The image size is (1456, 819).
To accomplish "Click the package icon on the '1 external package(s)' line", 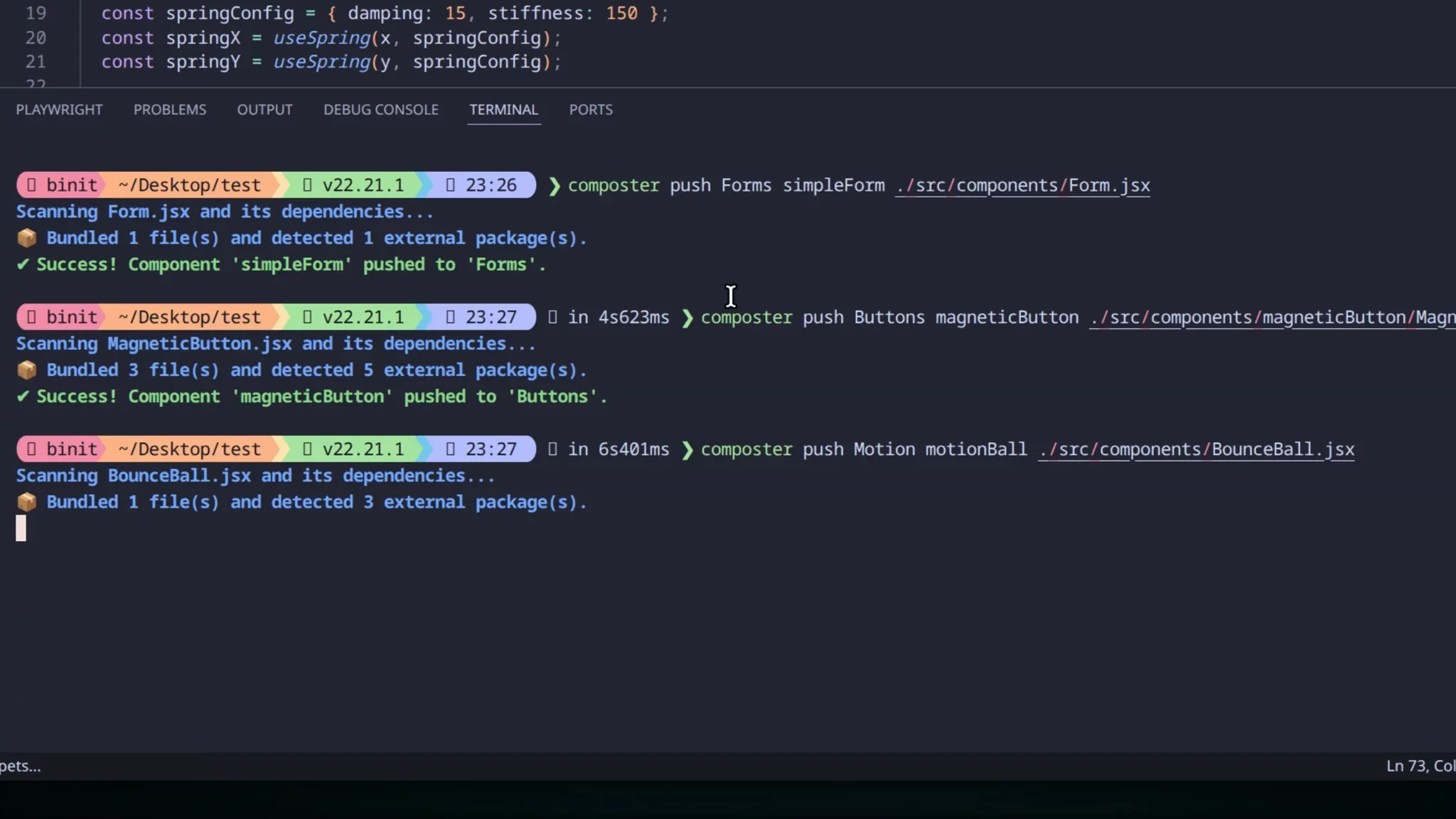I will 26,237.
